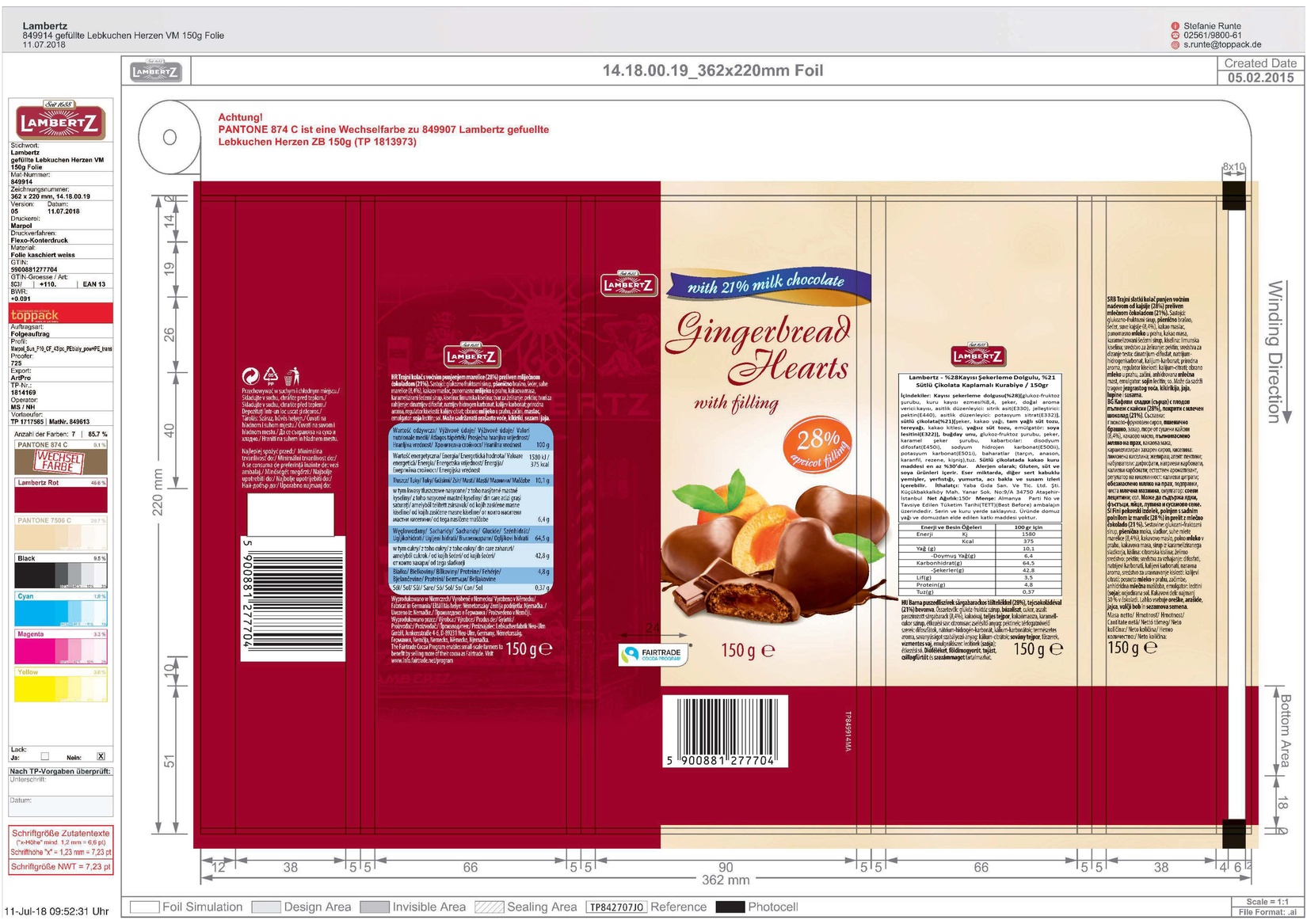This screenshot has height=924, width=1307.
Task: Select the Lambertz logo on the red back panel
Action: (x=471, y=356)
